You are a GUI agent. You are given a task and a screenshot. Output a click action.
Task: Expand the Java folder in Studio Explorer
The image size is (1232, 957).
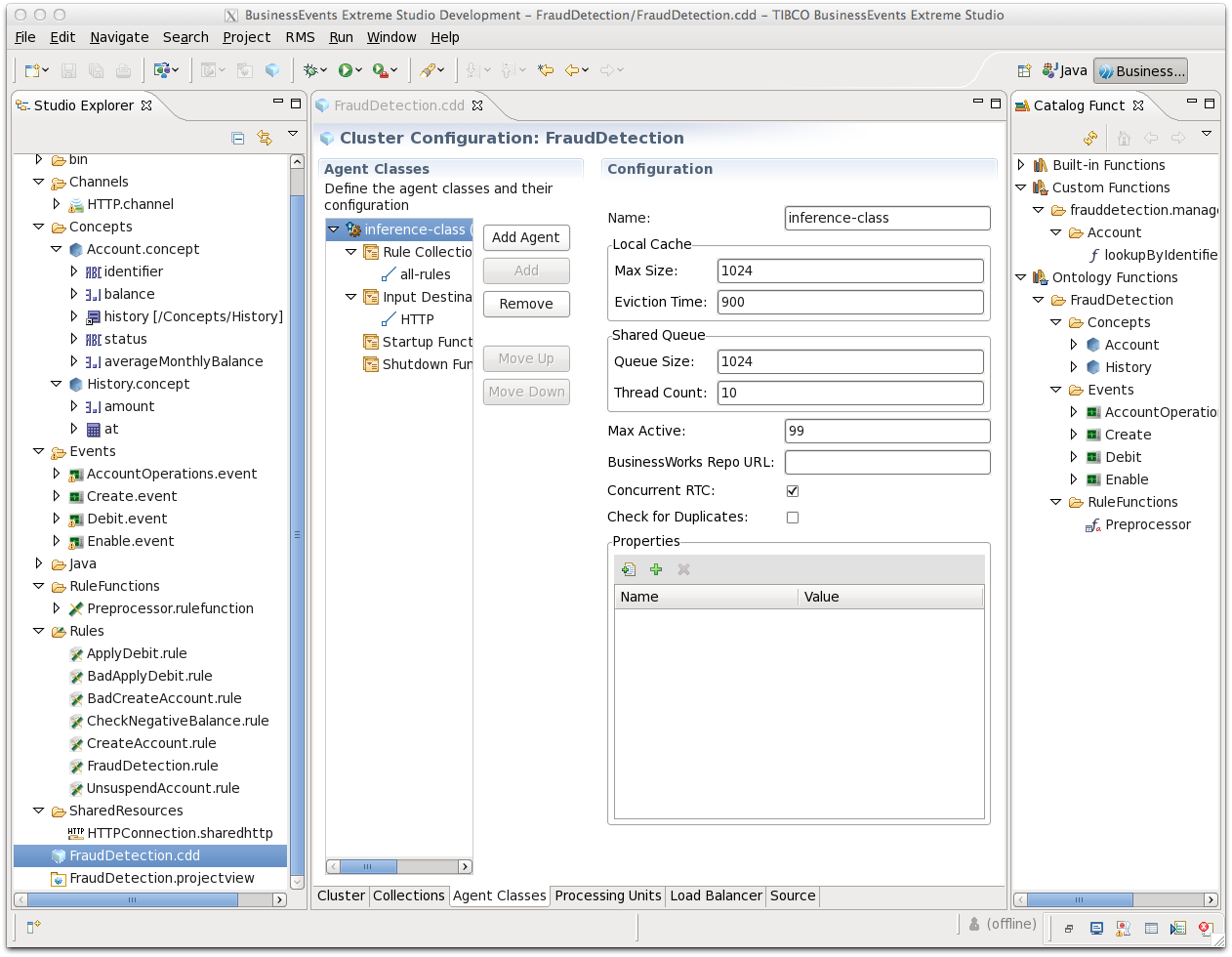39,563
